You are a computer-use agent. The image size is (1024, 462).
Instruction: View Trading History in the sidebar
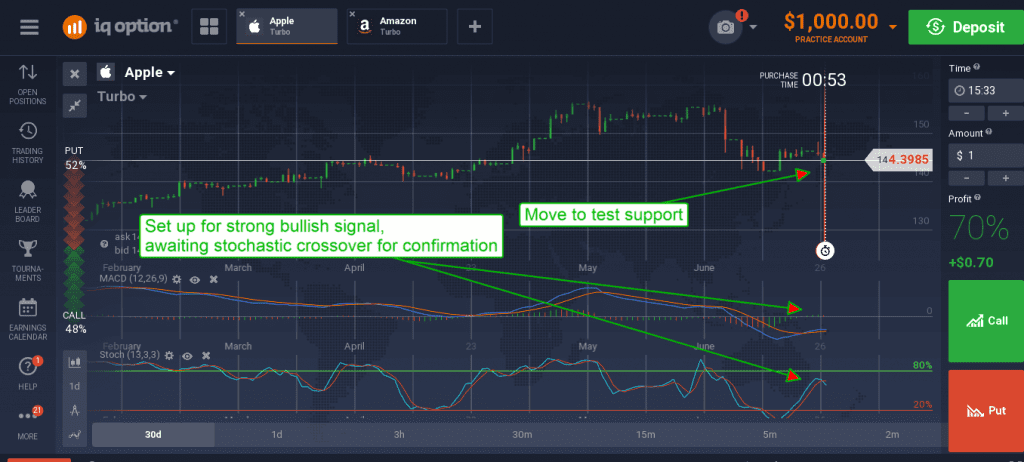(27, 142)
